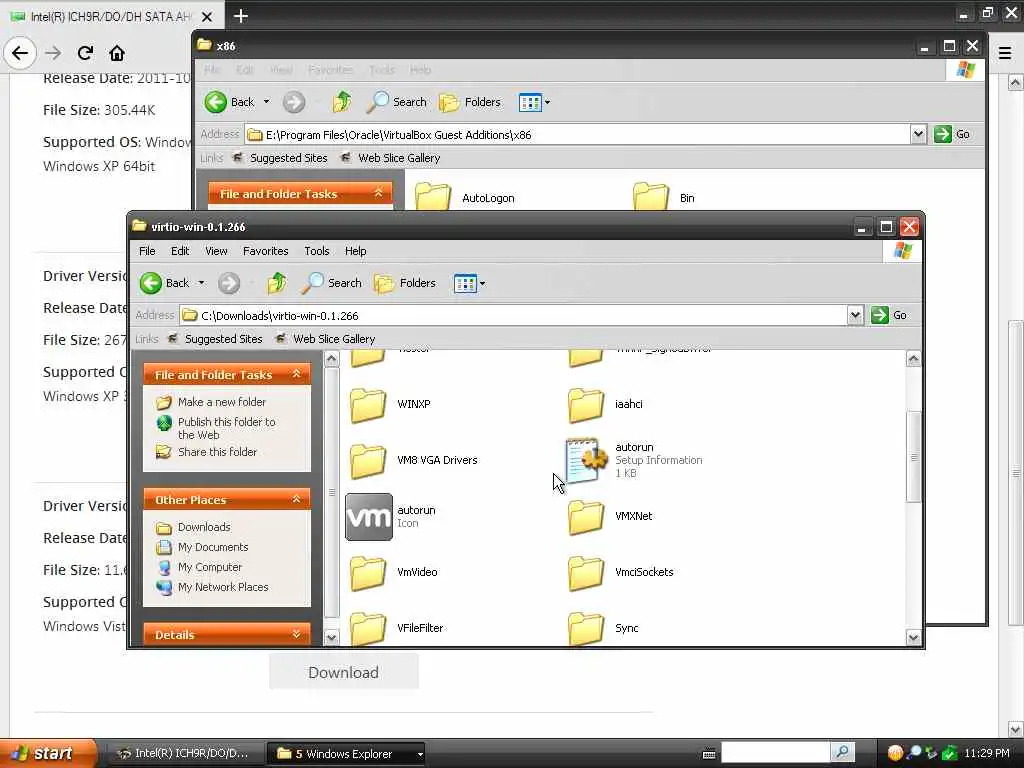Screen dimensions: 1024x768
Task: Select iaahci folder icon
Action: 585,405
